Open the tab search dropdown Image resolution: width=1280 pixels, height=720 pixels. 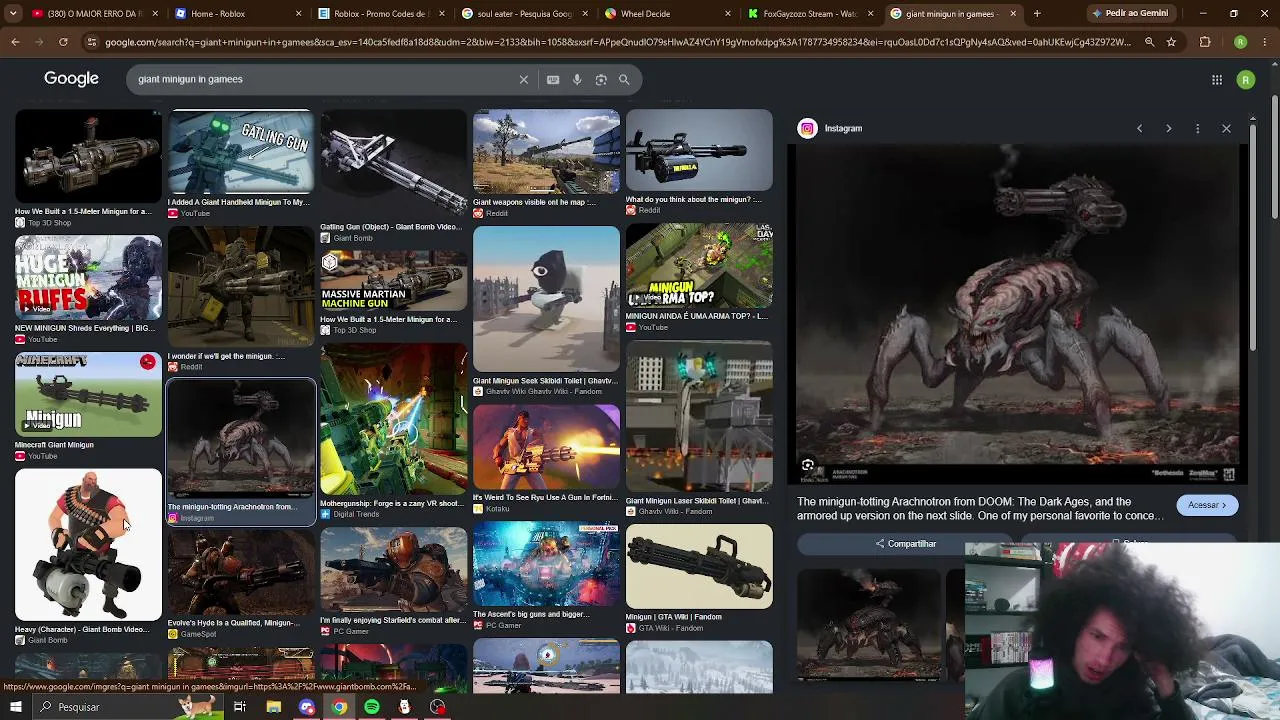(15, 14)
